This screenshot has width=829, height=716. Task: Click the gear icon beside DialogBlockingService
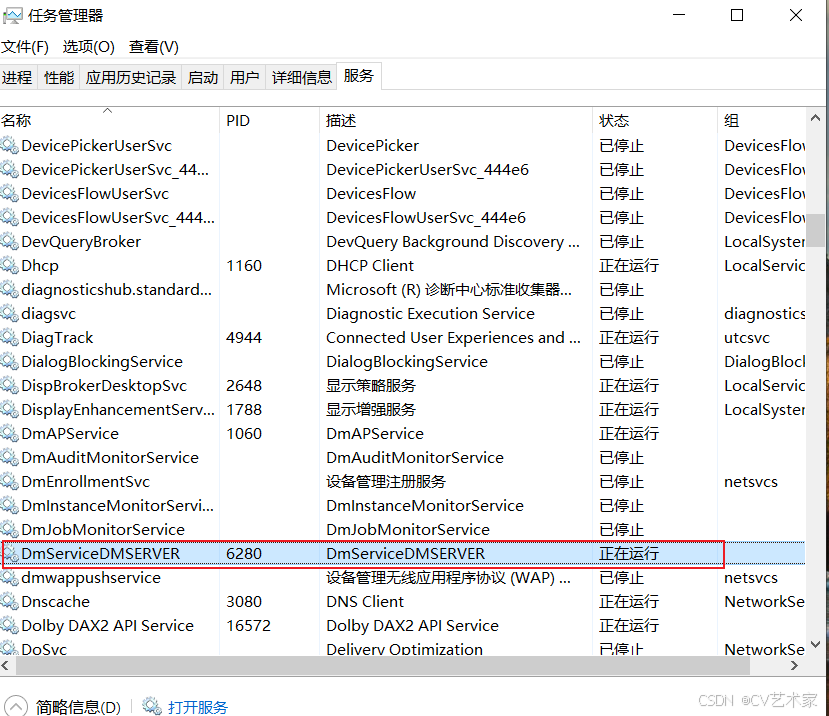[10, 362]
